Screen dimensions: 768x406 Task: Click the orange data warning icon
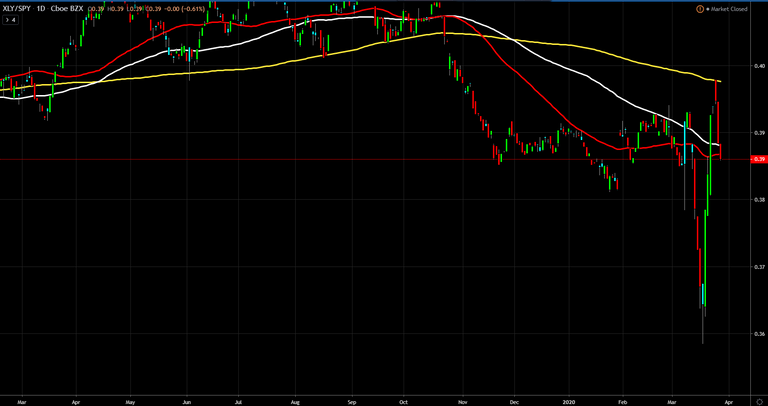[x=699, y=9]
